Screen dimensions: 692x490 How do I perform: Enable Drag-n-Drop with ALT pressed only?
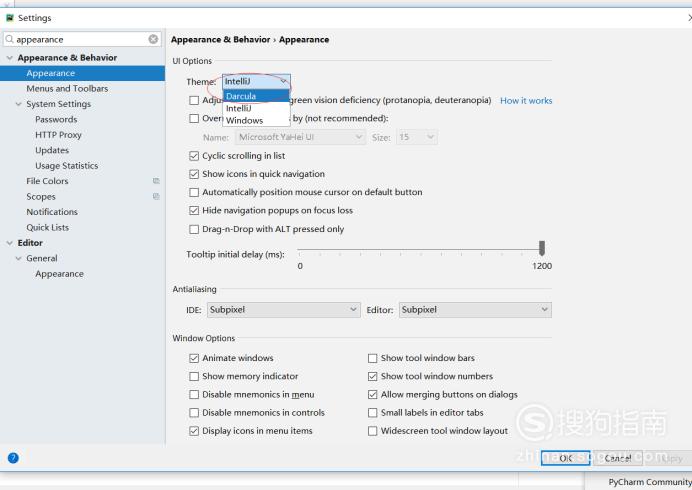pyautogui.click(x=194, y=229)
